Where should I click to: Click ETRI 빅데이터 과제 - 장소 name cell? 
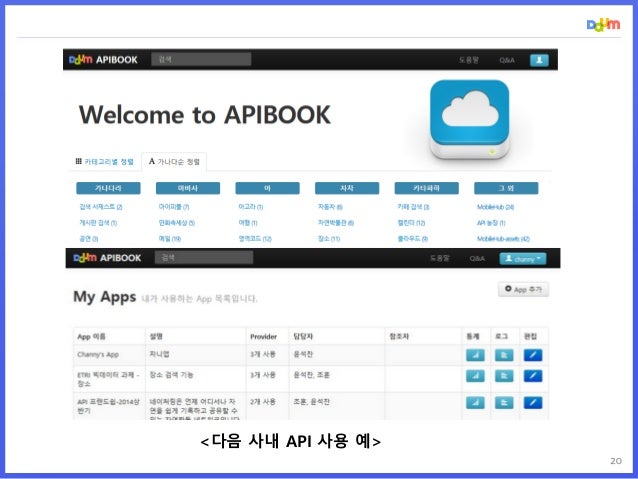tap(109, 379)
